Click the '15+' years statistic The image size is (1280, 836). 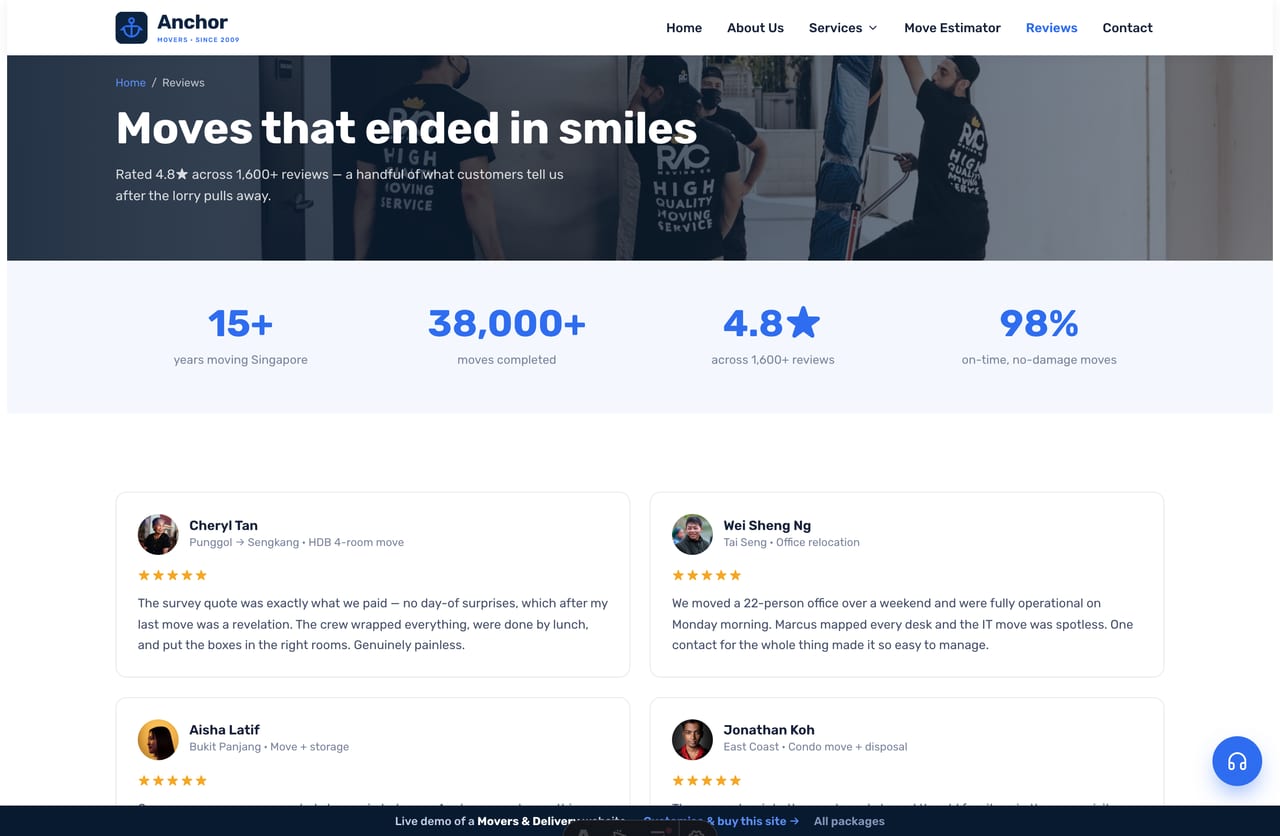point(240,323)
